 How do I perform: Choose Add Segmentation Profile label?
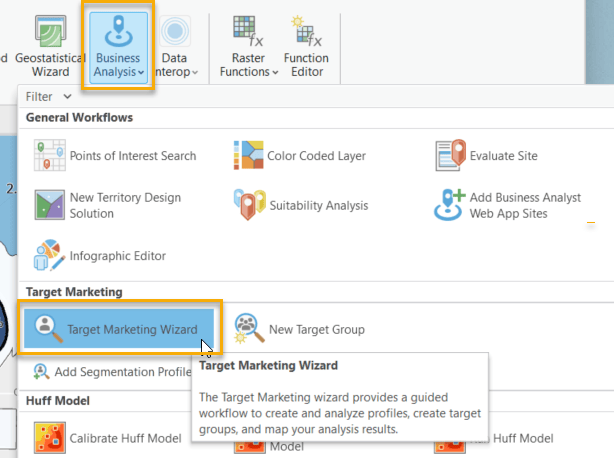123,372
